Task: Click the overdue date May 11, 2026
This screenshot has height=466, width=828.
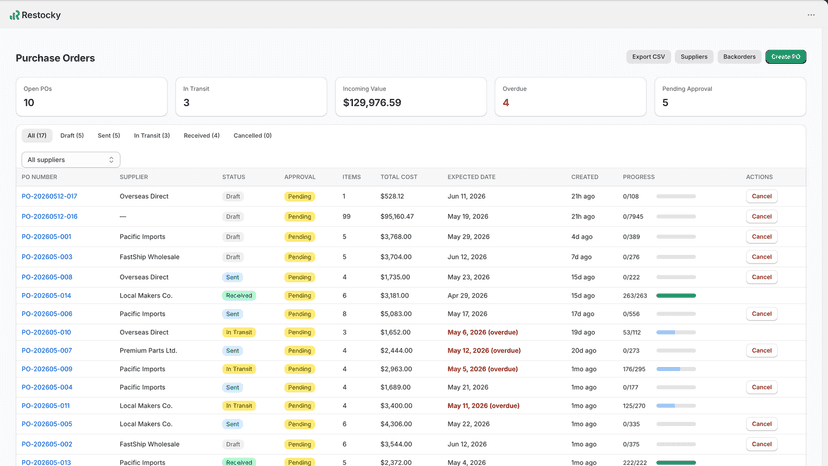Action: [483, 406]
